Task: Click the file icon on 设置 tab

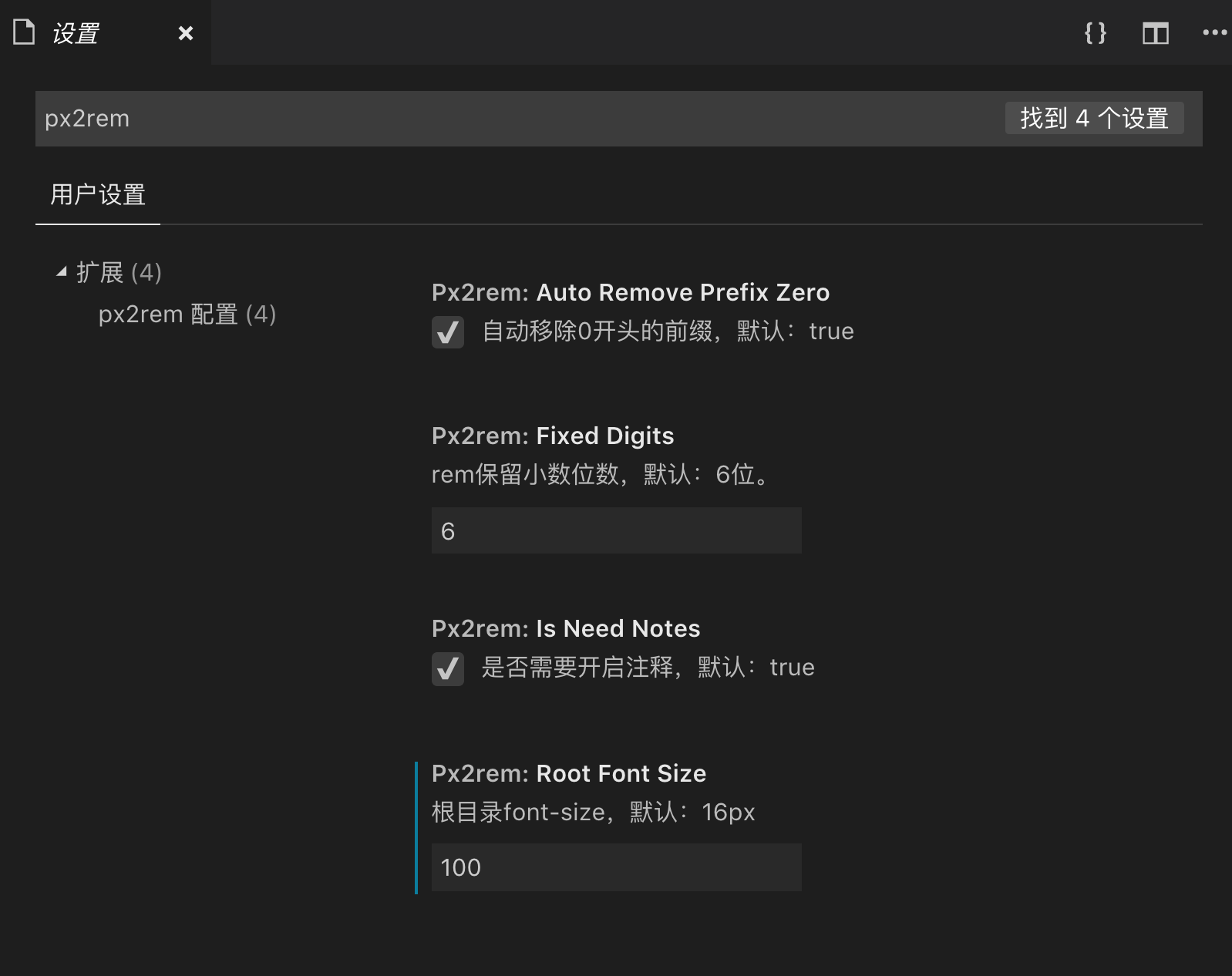Action: coord(25,32)
